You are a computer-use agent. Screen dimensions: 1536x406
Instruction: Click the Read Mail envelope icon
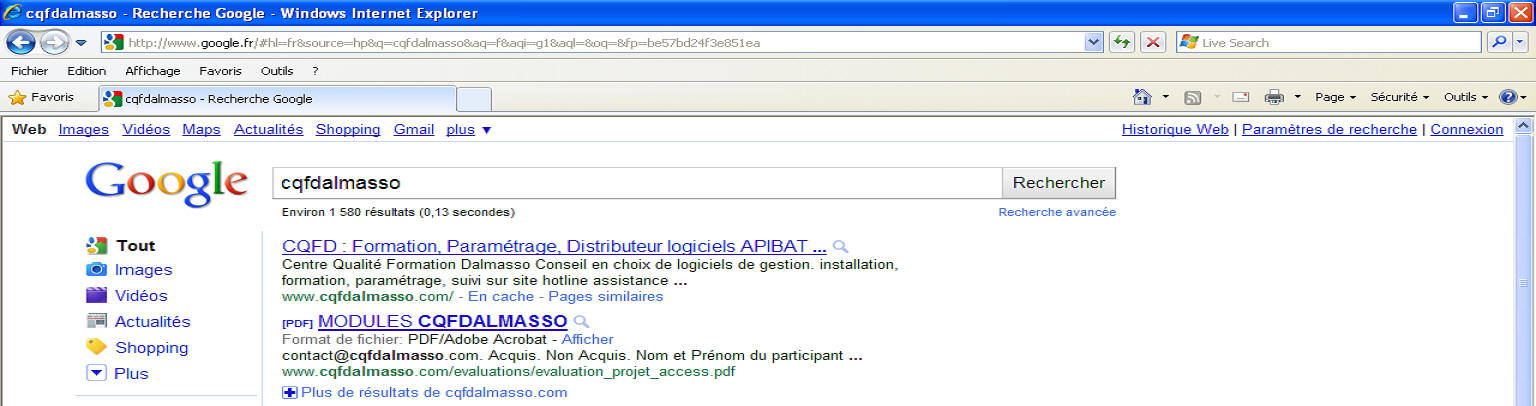[x=1241, y=97]
